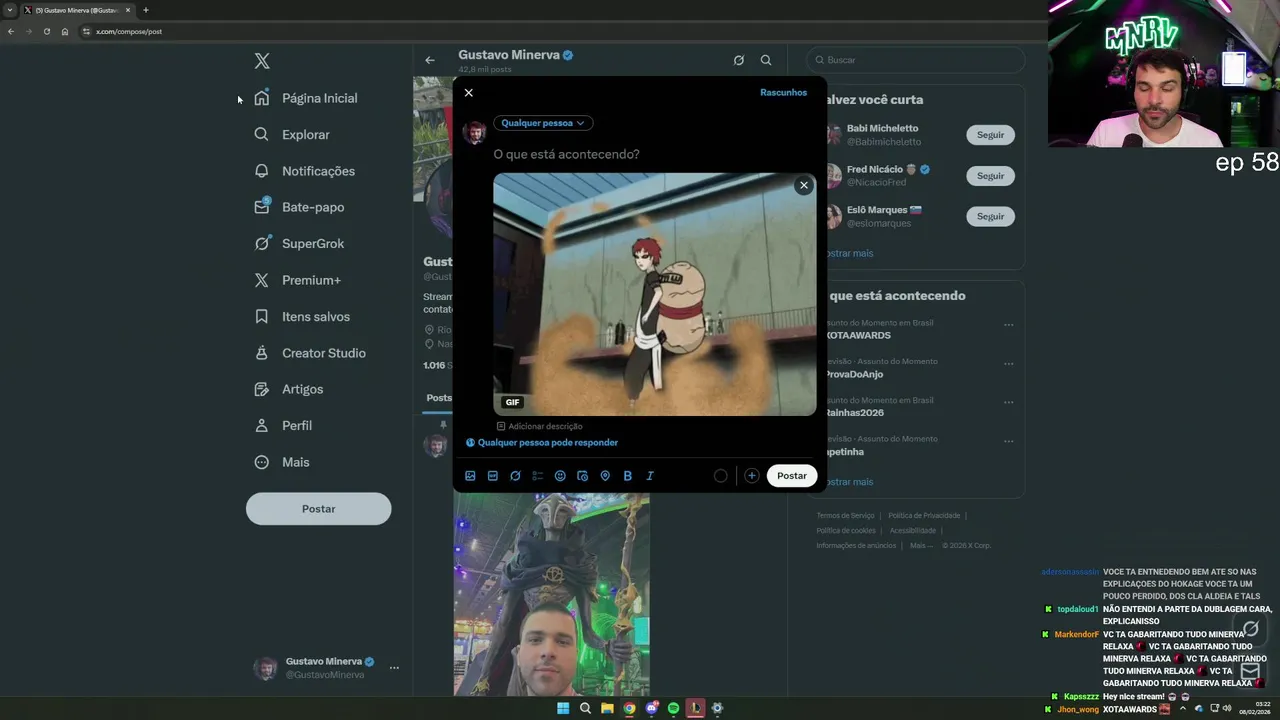Reload the browser page
Image resolution: width=1280 pixels, height=720 pixels.
(46, 31)
